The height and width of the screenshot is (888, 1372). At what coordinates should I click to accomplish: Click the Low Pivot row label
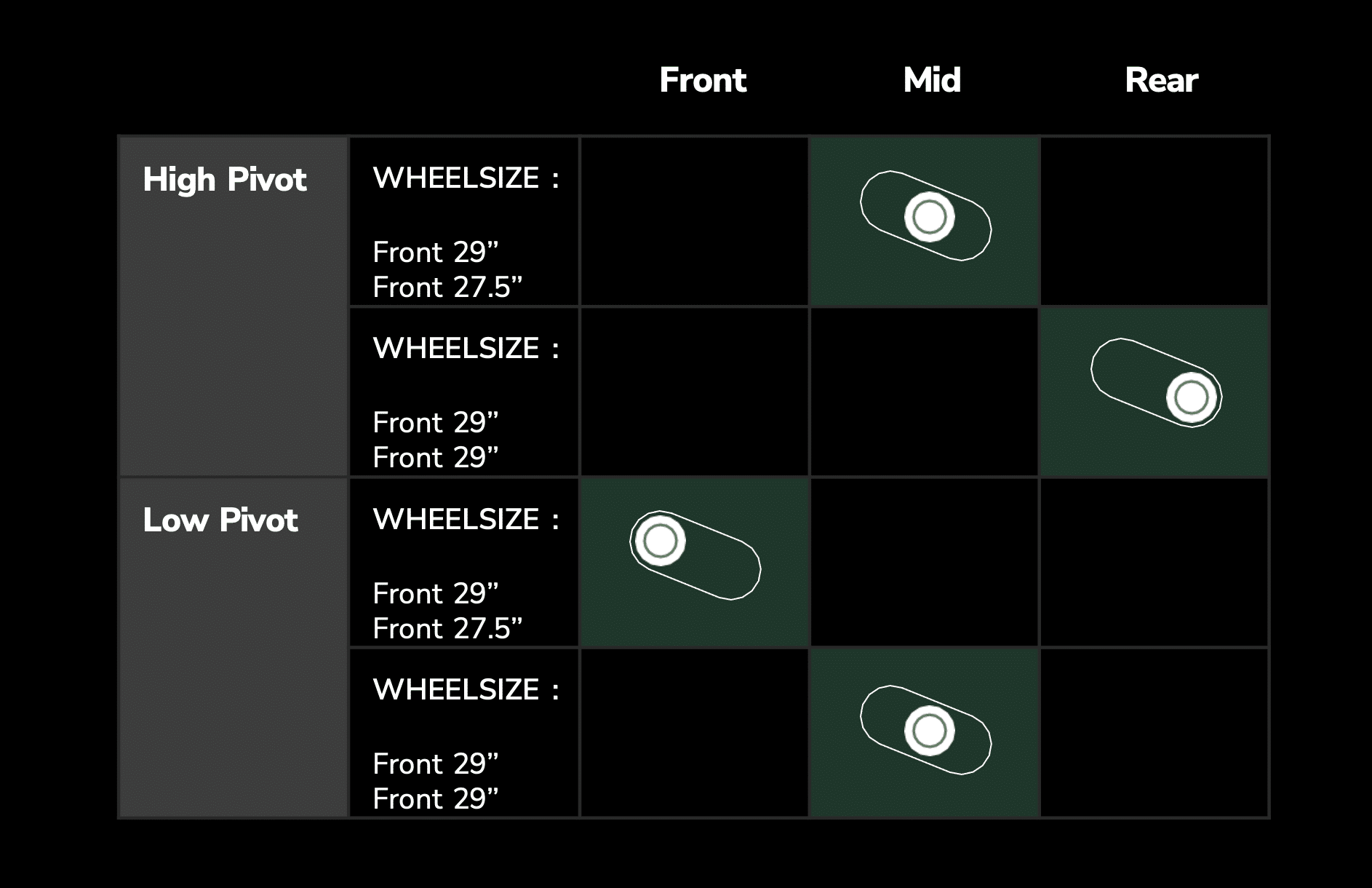click(x=220, y=520)
